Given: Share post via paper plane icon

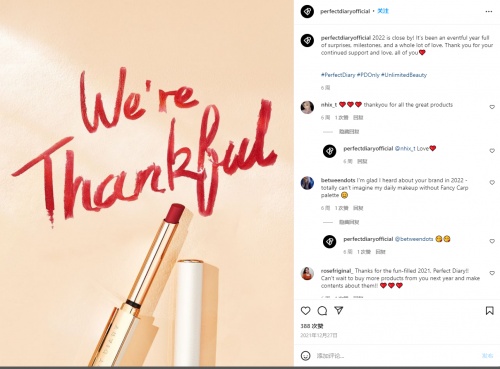Looking at the screenshot, I should (x=339, y=310).
